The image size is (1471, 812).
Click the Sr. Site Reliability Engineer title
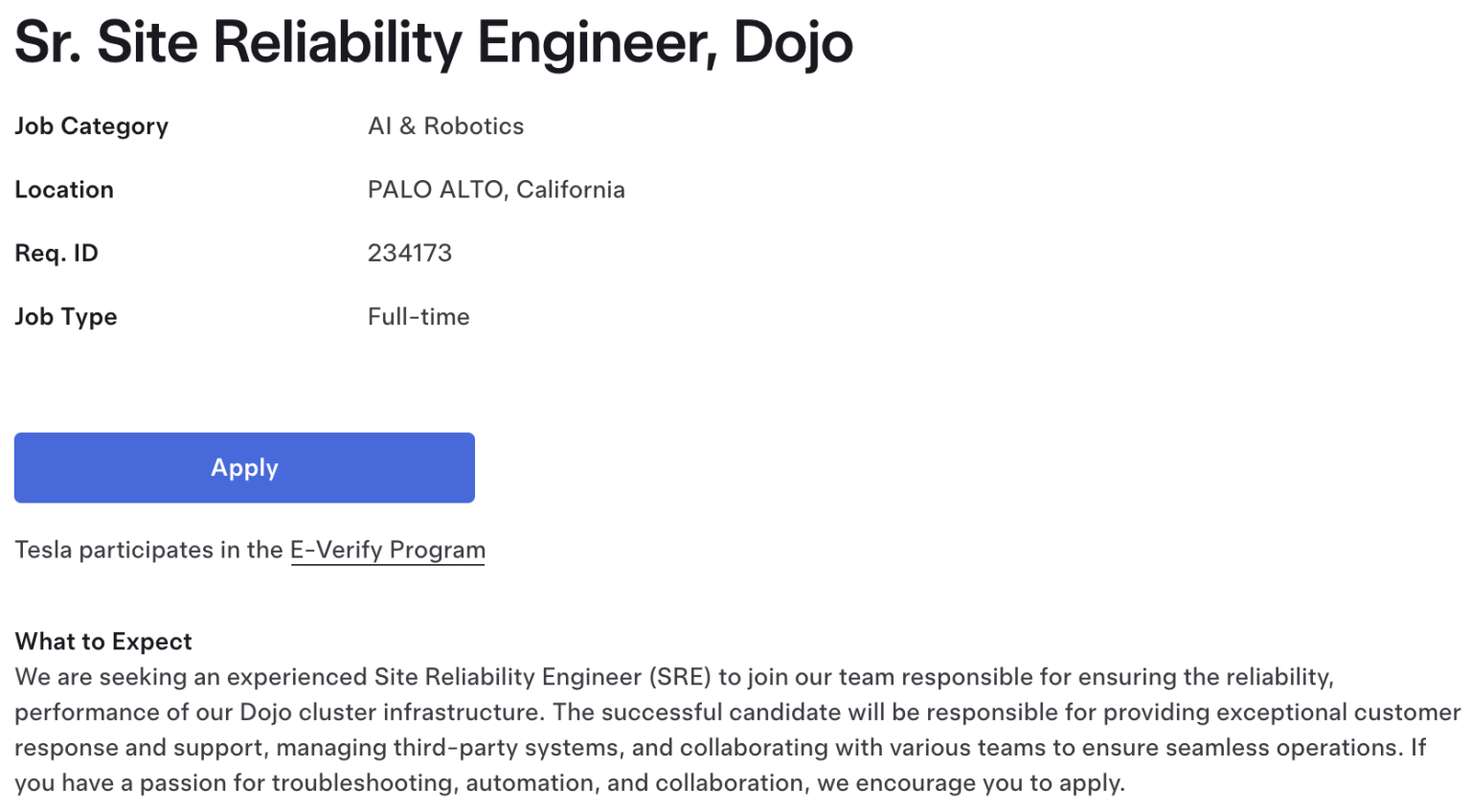[x=433, y=43]
